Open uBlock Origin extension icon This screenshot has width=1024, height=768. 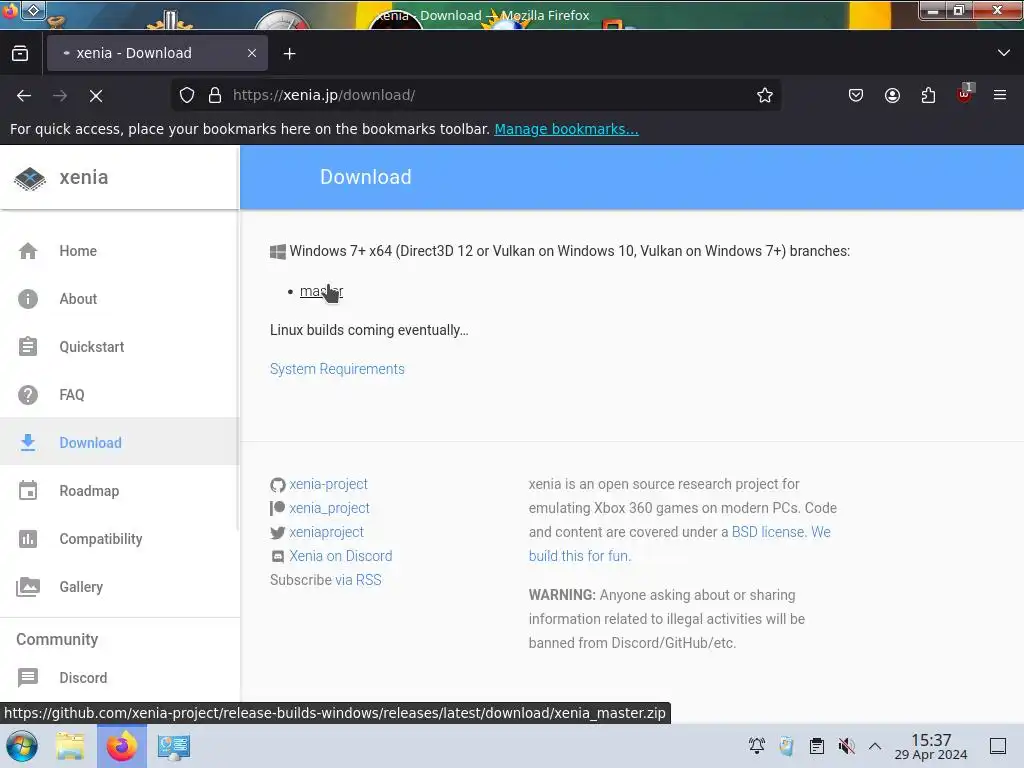(965, 95)
